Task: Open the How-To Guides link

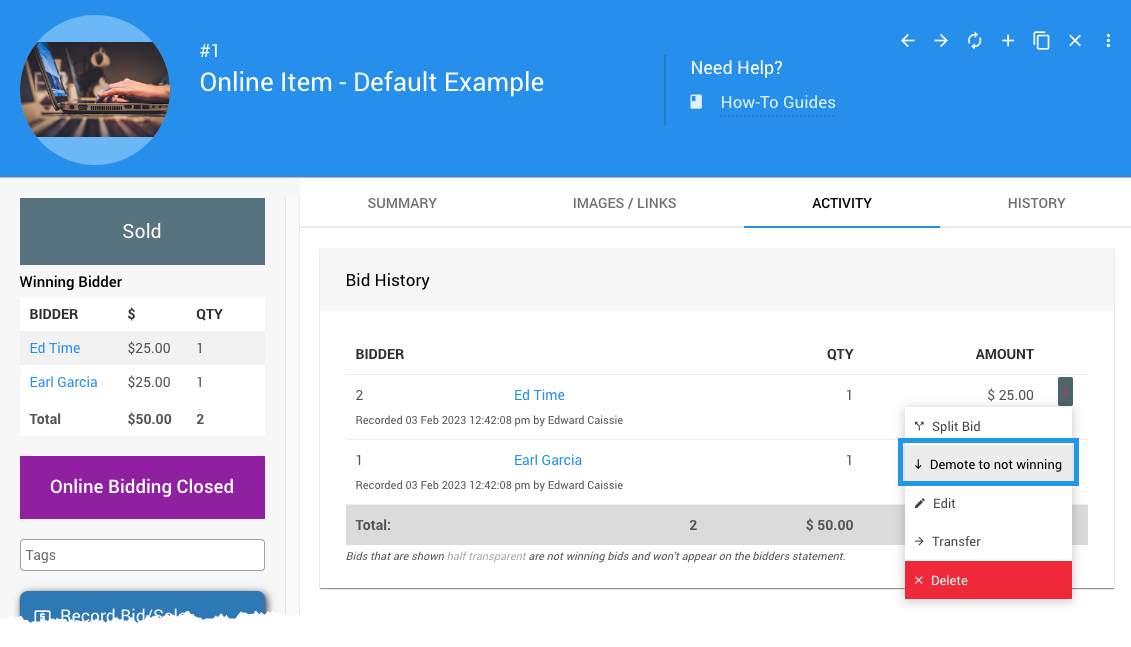Action: click(777, 102)
